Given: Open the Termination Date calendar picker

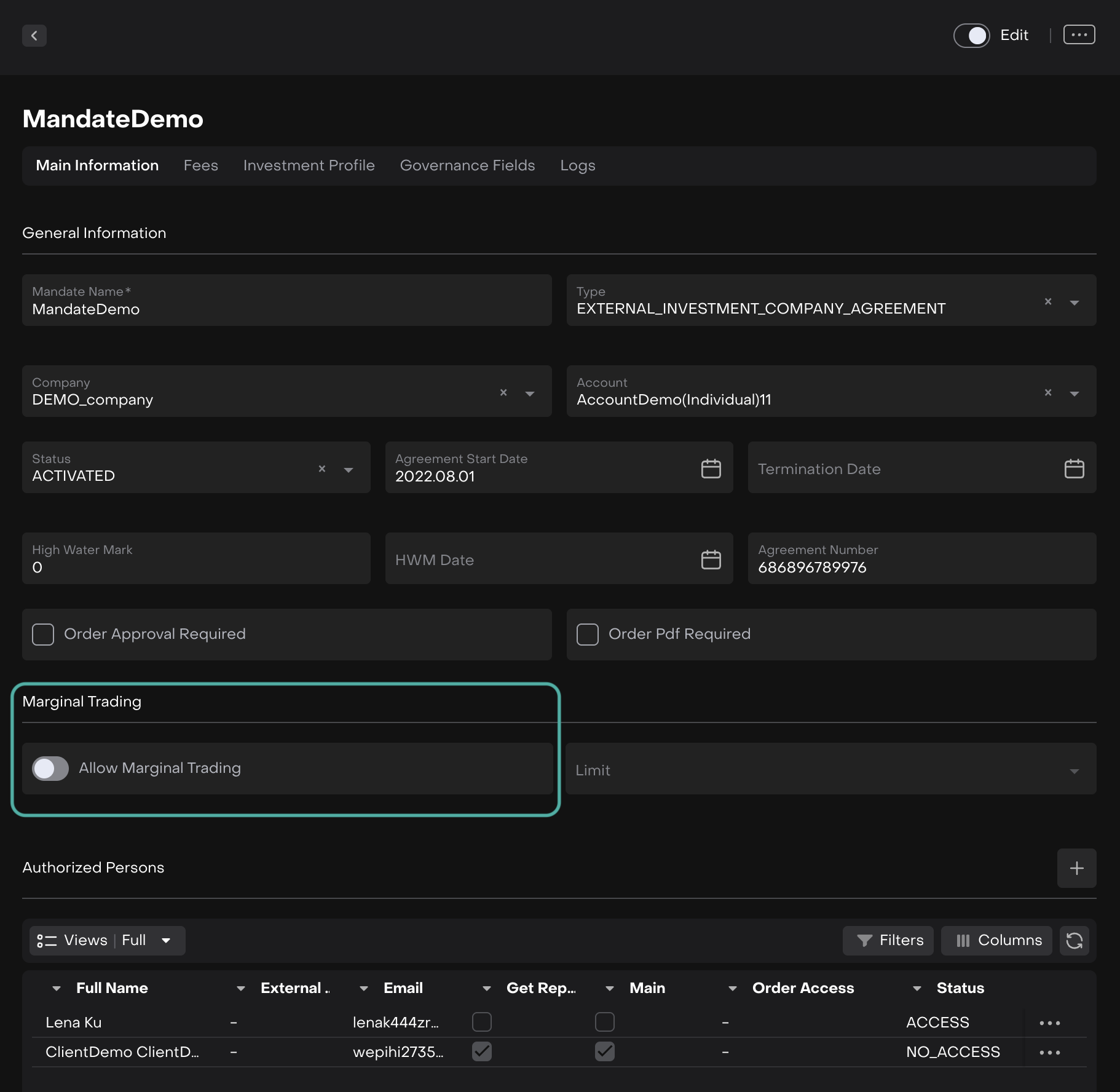Looking at the screenshot, I should (1074, 469).
